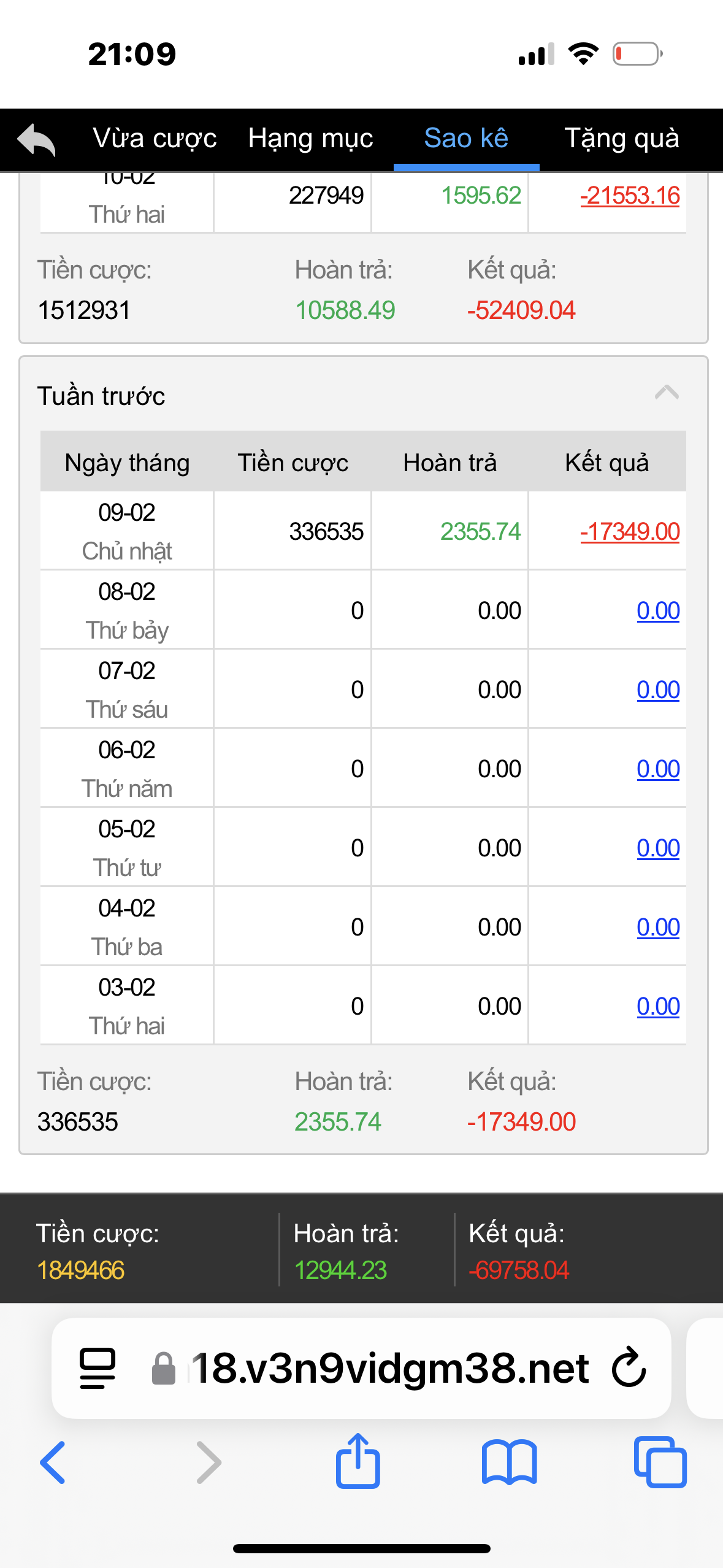The image size is (723, 1568).
Task: Click the 0.00 result for 08-02
Action: click(x=658, y=610)
